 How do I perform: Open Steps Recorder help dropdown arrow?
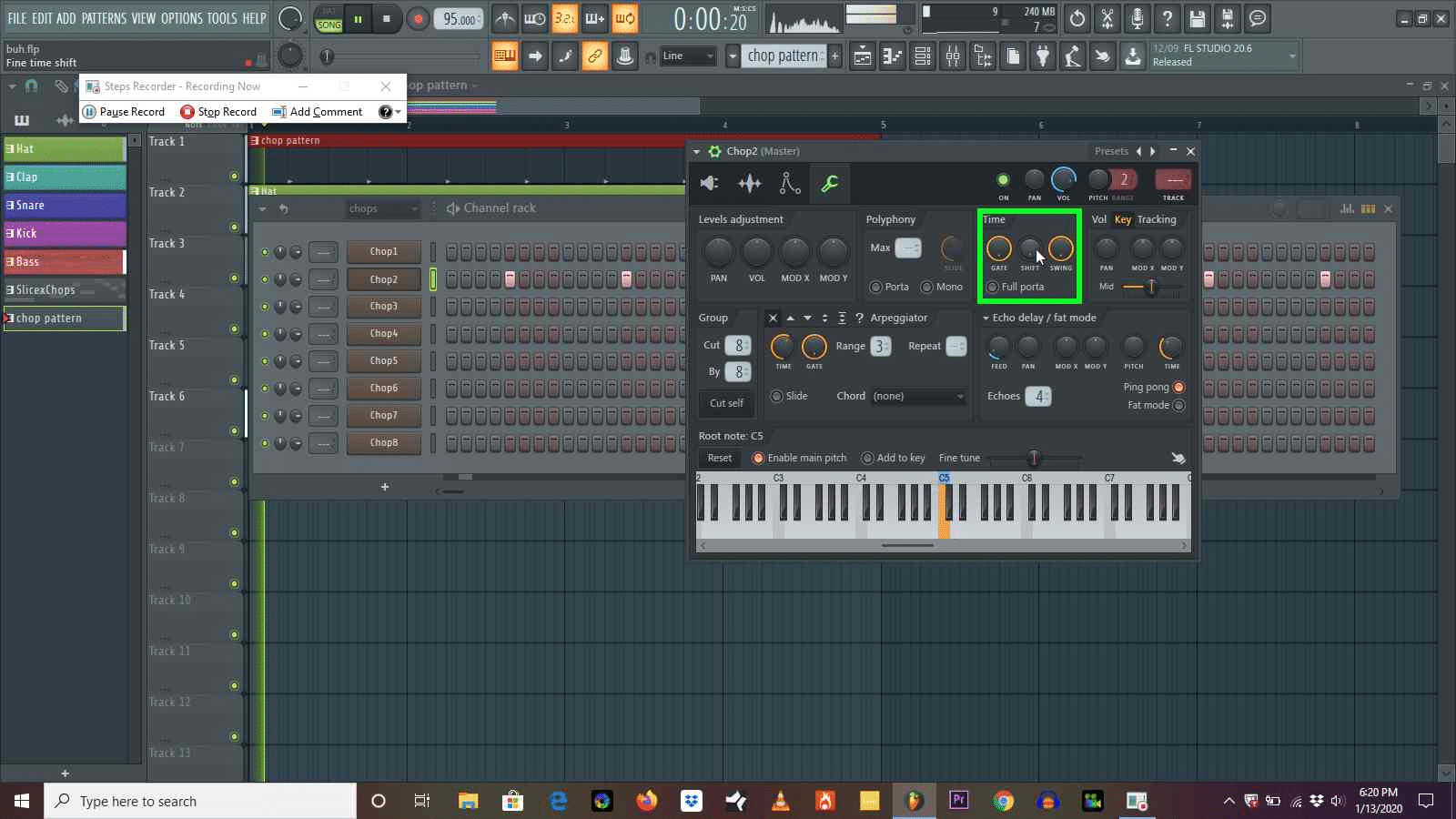[x=398, y=112]
